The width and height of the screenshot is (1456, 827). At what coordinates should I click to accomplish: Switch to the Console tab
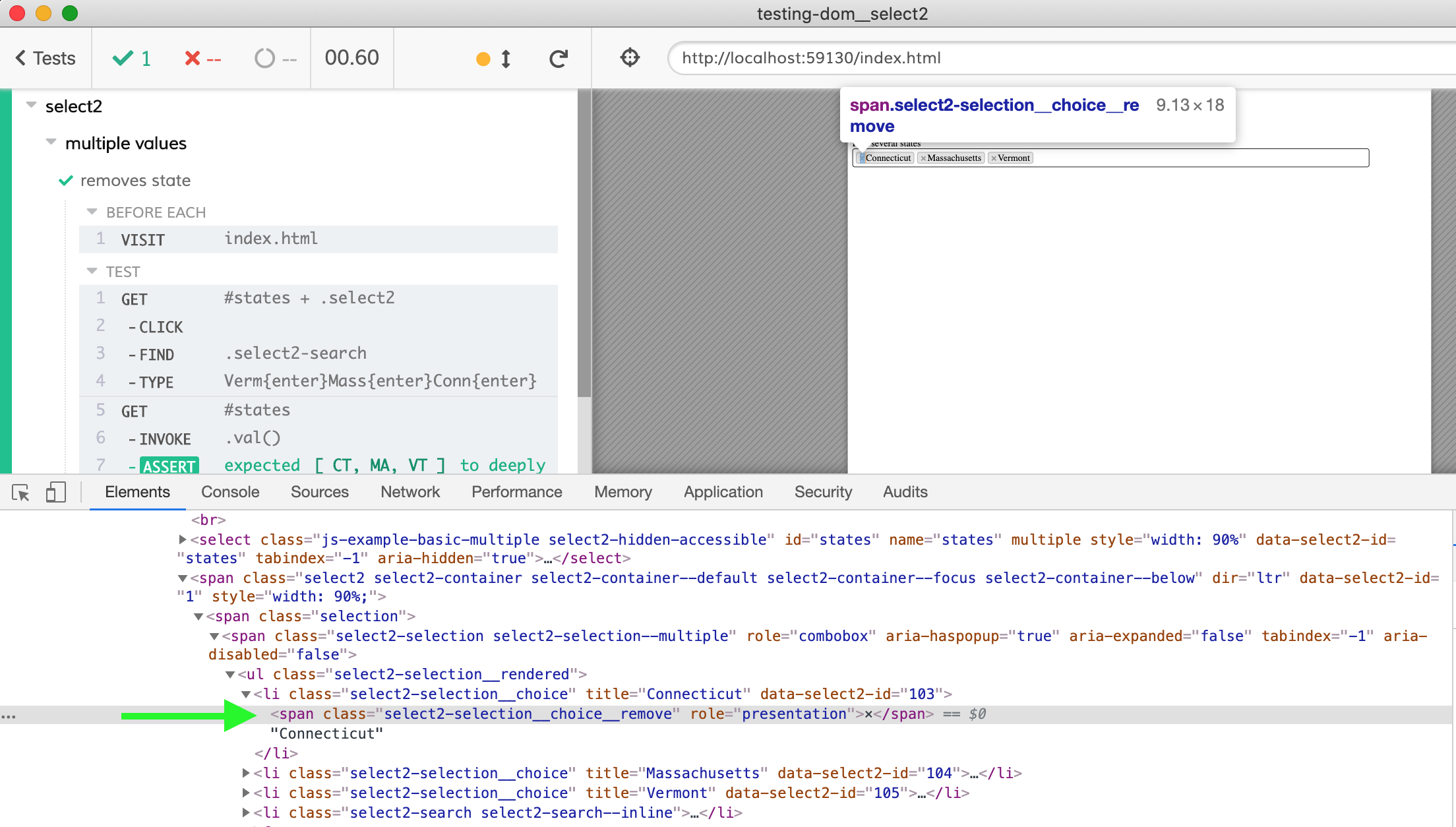click(x=230, y=492)
